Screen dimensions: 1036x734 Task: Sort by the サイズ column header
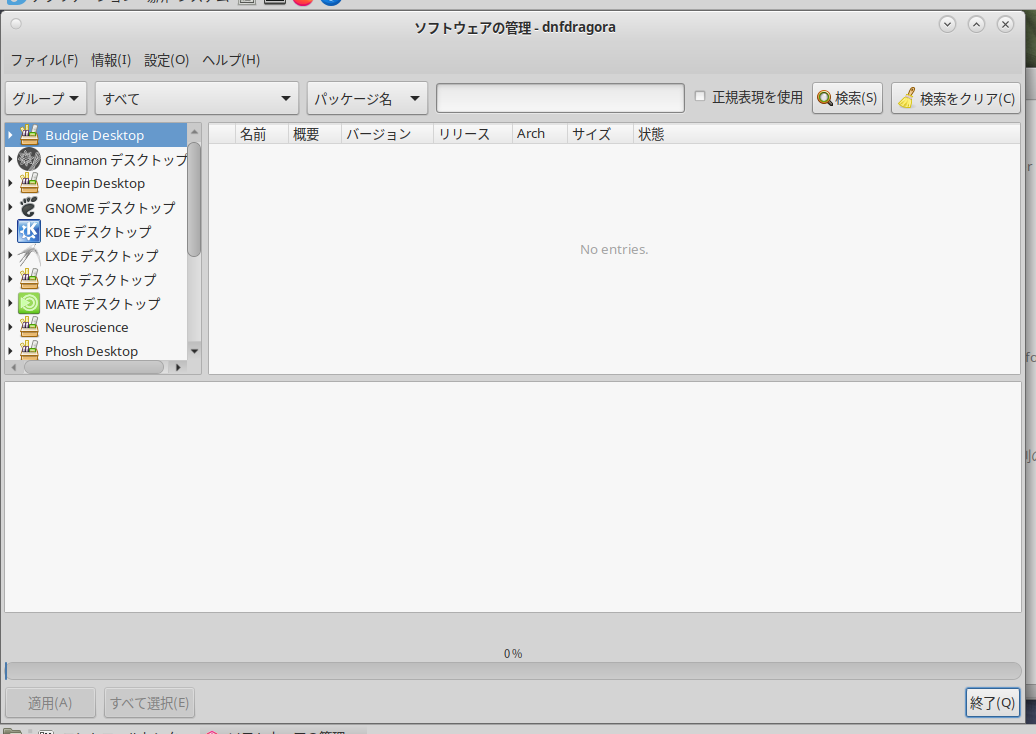point(600,134)
